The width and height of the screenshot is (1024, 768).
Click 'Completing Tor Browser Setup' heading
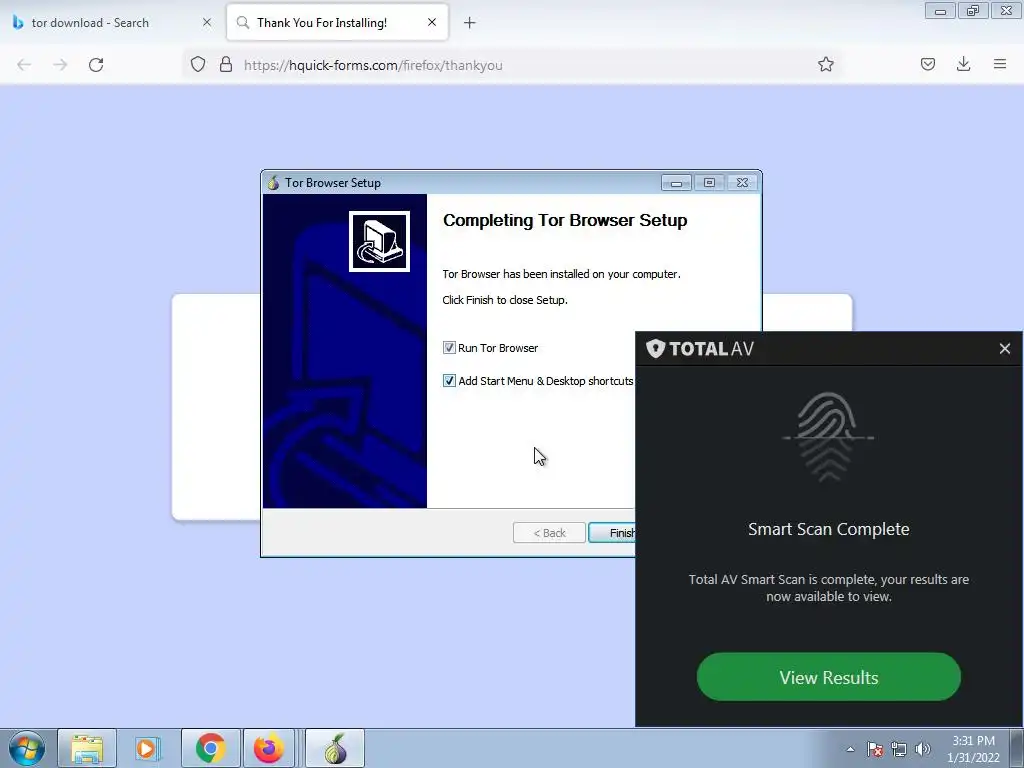coord(565,220)
